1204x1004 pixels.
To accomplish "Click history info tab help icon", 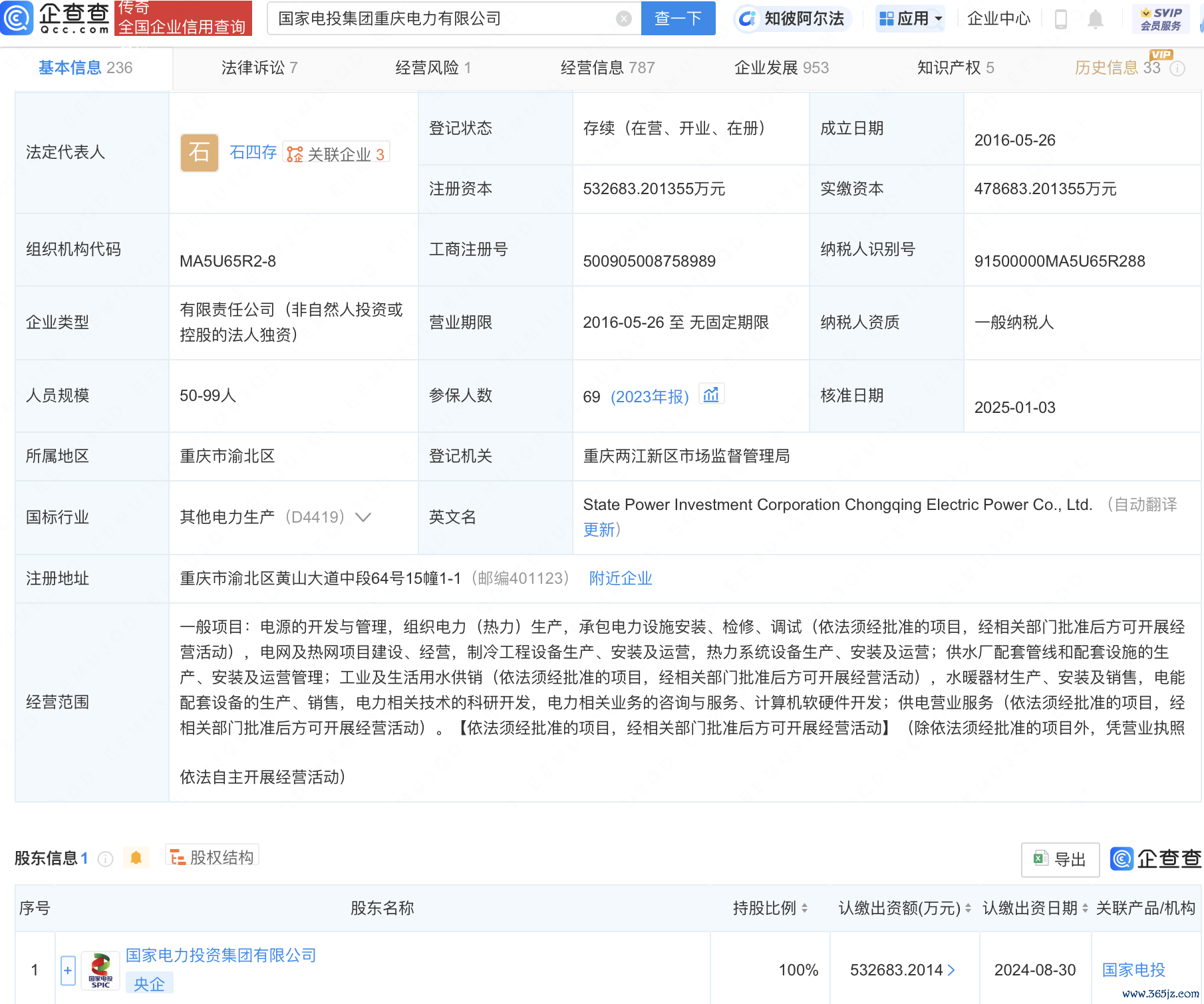I will pos(1177,68).
